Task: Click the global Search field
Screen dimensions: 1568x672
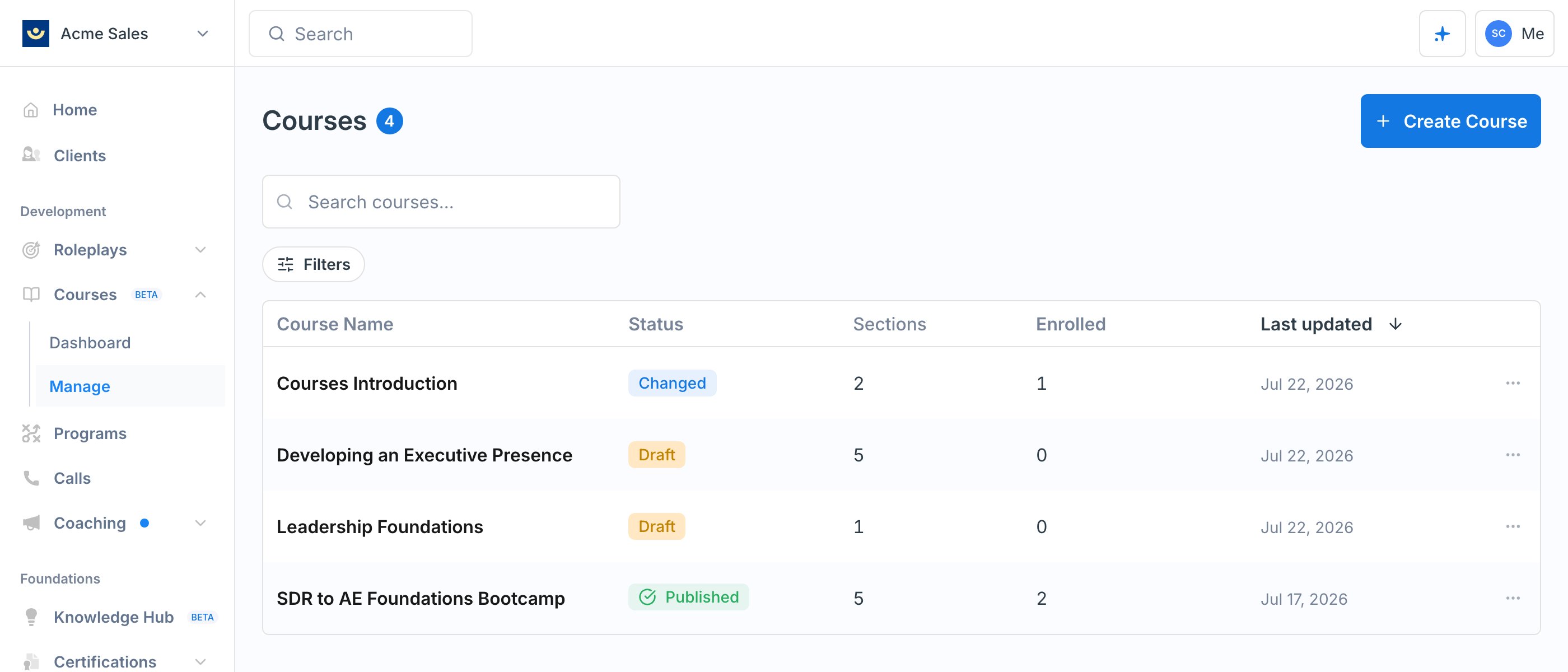Action: tap(360, 34)
